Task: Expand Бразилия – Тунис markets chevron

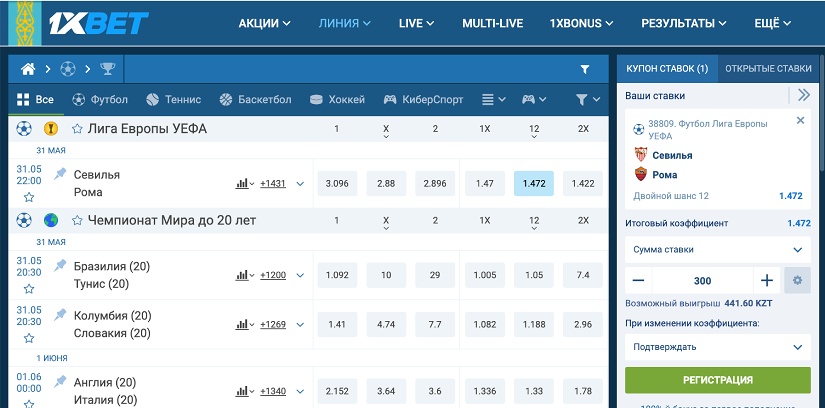Action: (x=300, y=275)
